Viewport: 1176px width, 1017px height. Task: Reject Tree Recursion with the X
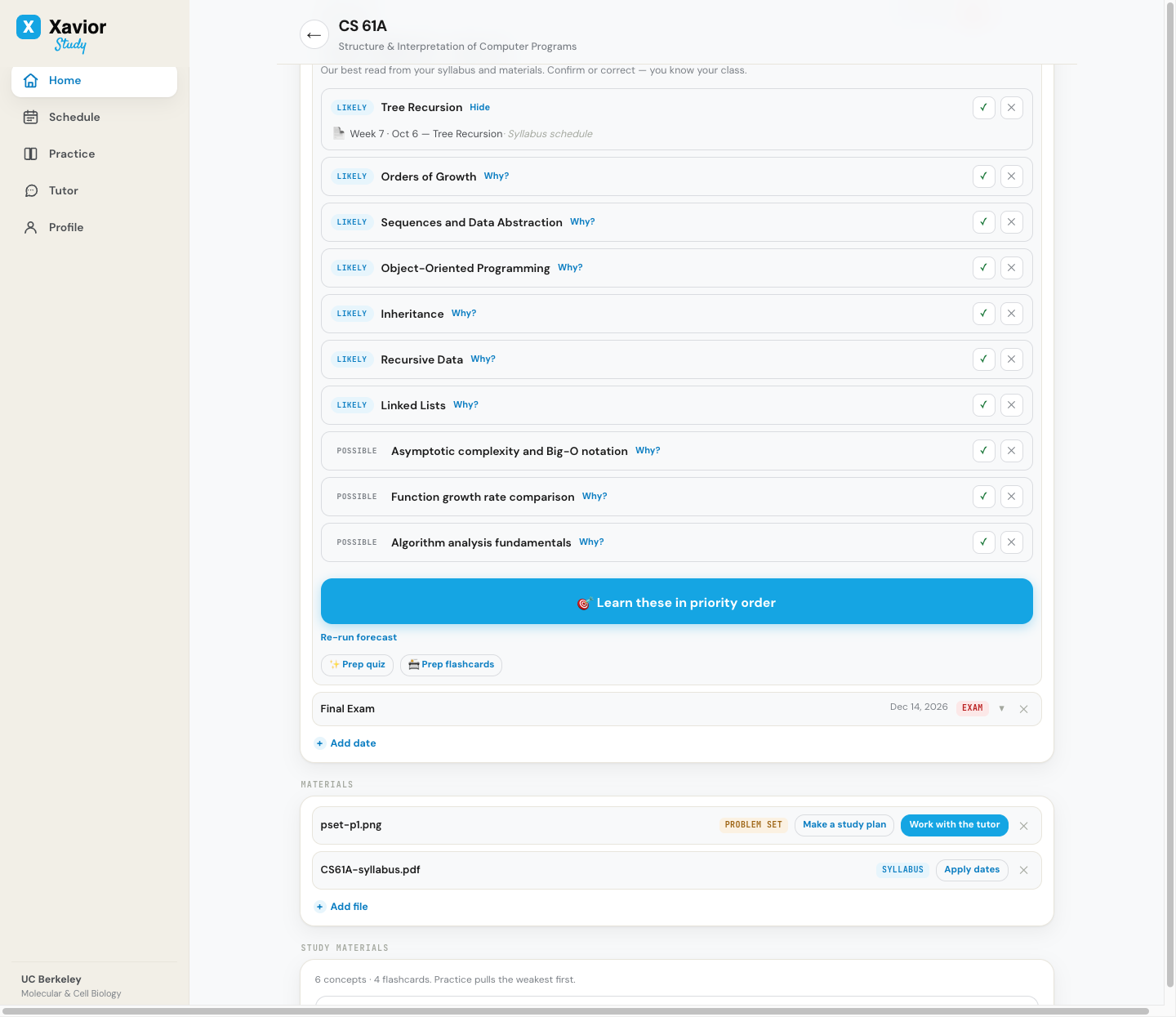[x=1011, y=108]
